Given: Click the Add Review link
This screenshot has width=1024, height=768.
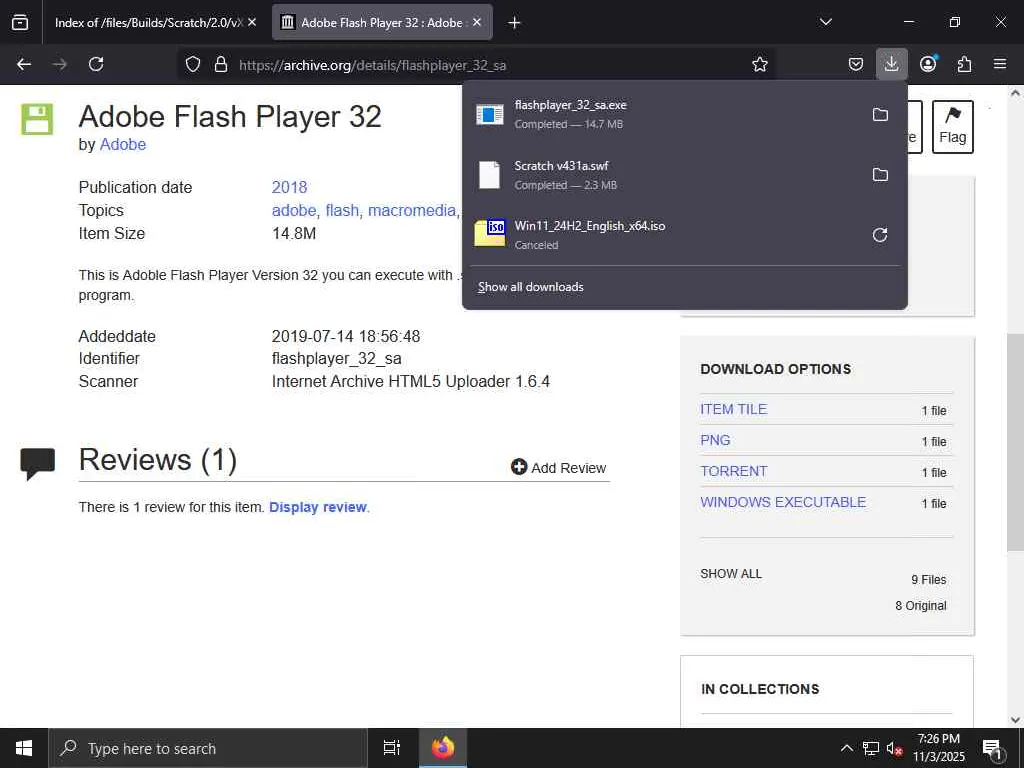Looking at the screenshot, I should point(568,468).
